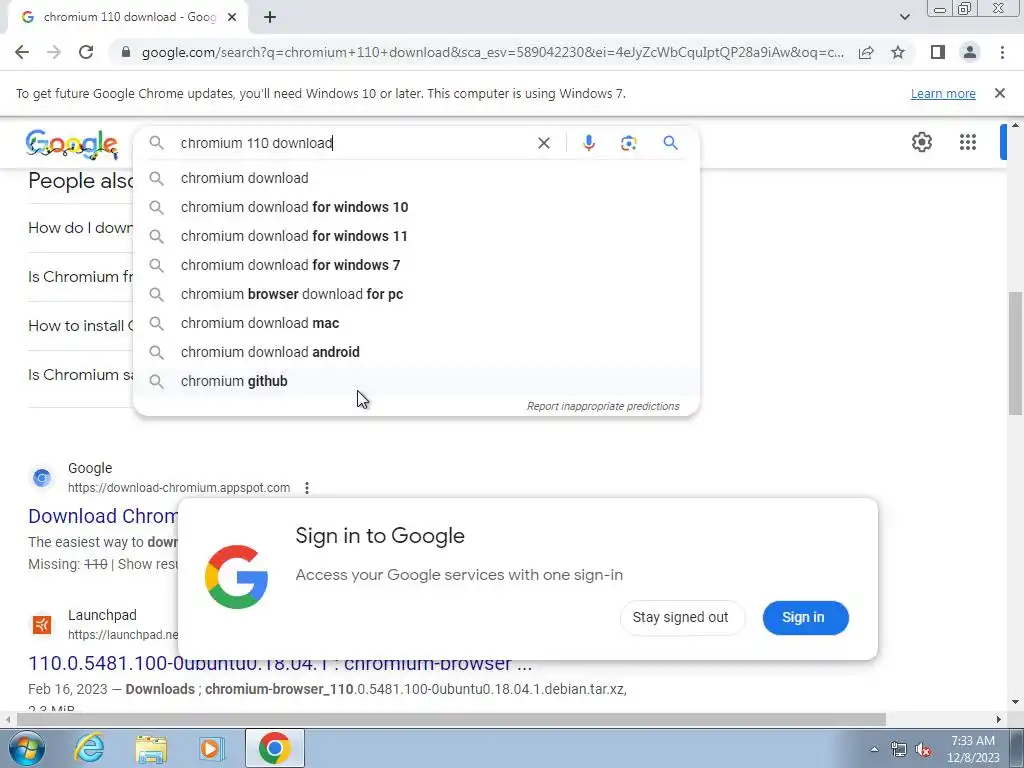The width and height of the screenshot is (1024, 768).
Task: Click the blue magnifier search button
Action: coord(670,142)
